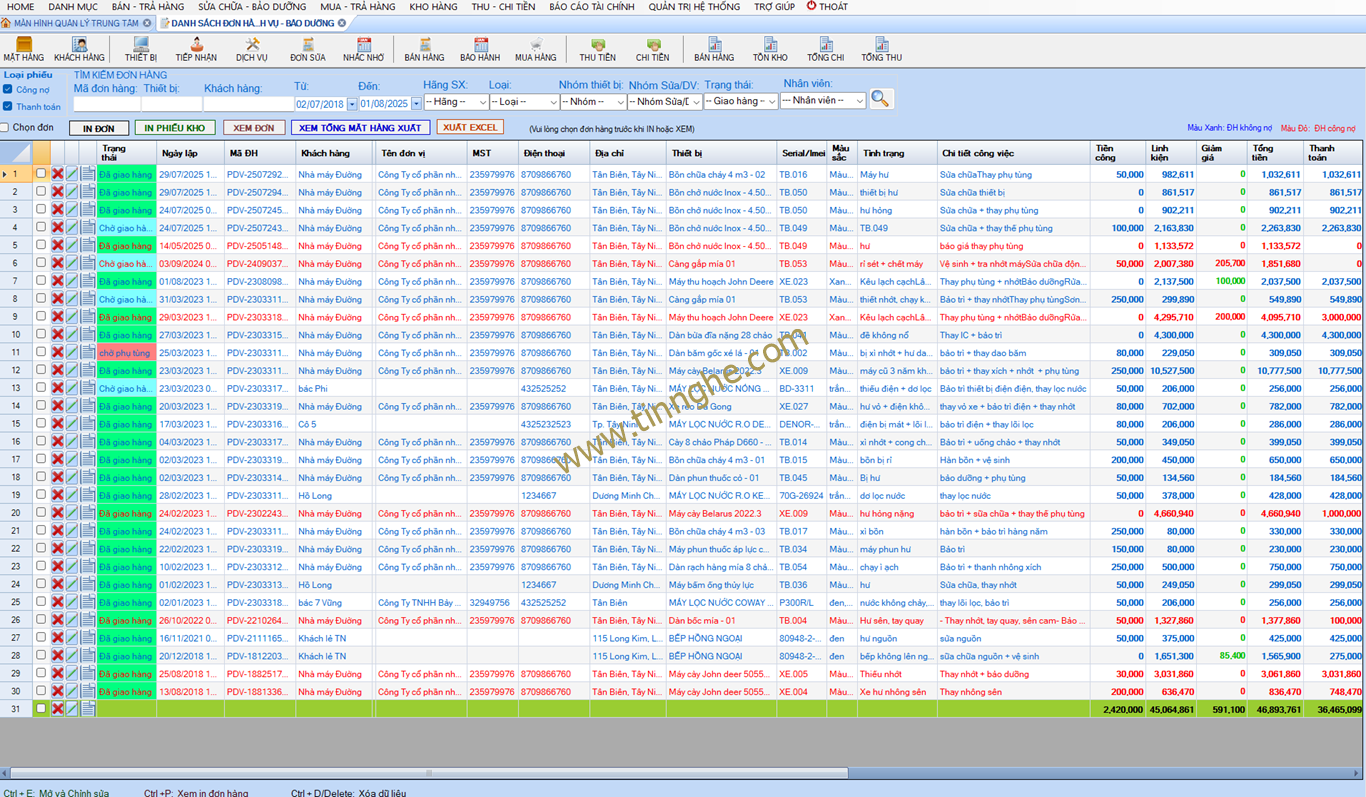Edit order row 3 with pencil icon

tap(72, 210)
